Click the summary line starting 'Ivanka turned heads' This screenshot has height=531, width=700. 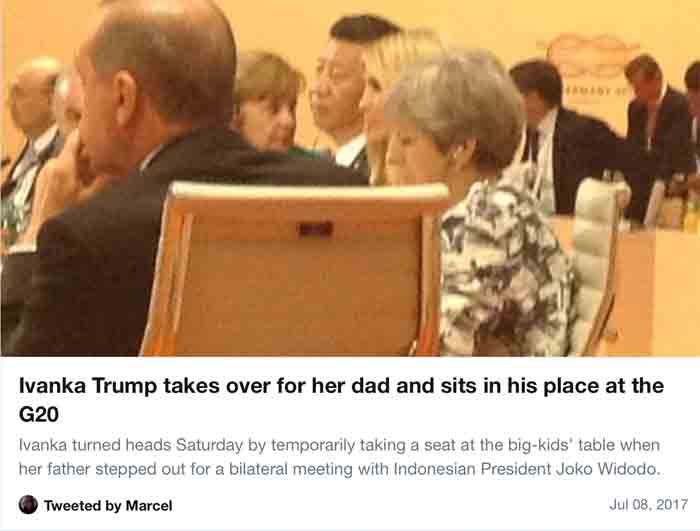click(339, 445)
